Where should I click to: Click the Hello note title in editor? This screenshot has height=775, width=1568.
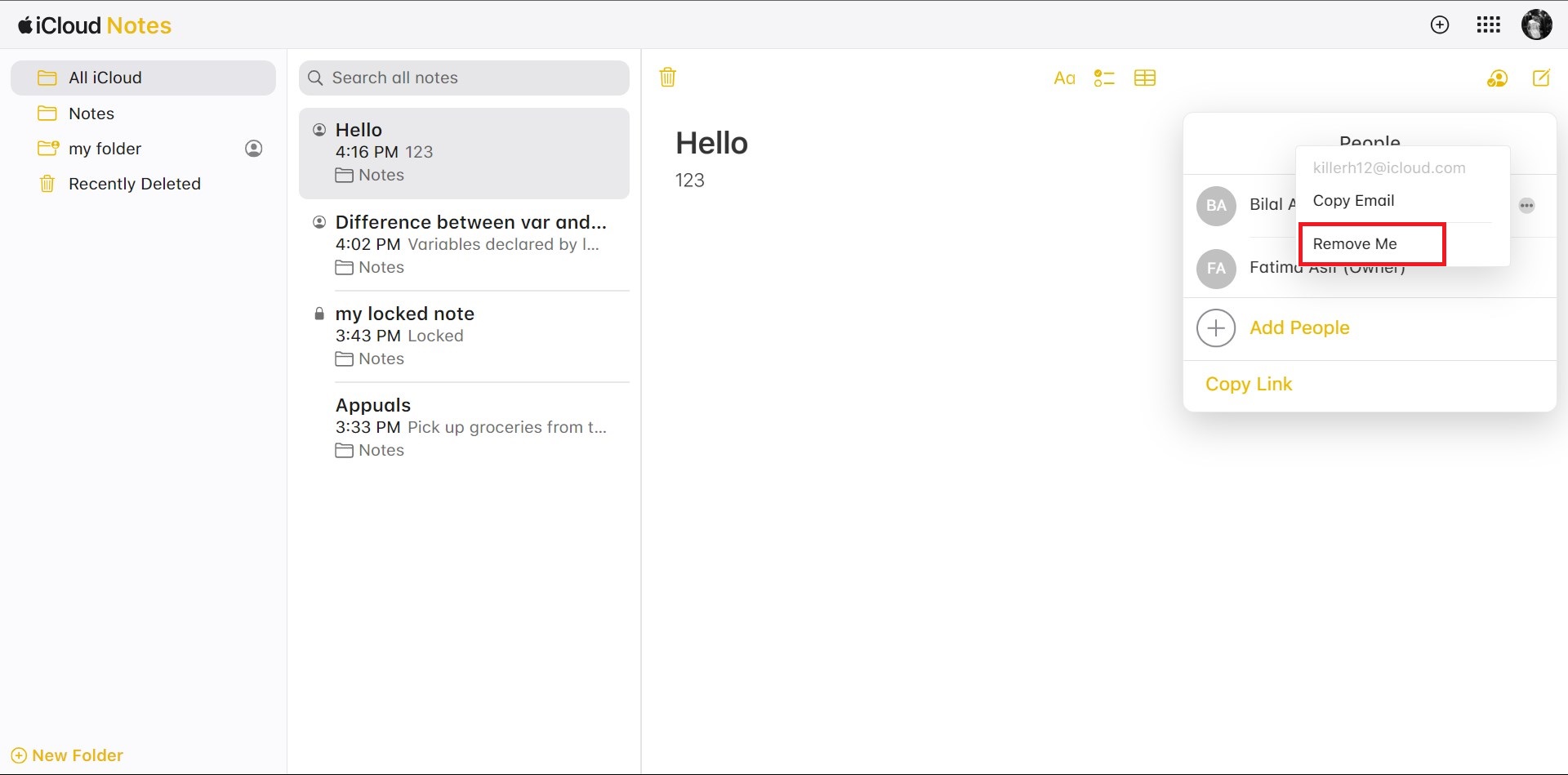coord(711,143)
